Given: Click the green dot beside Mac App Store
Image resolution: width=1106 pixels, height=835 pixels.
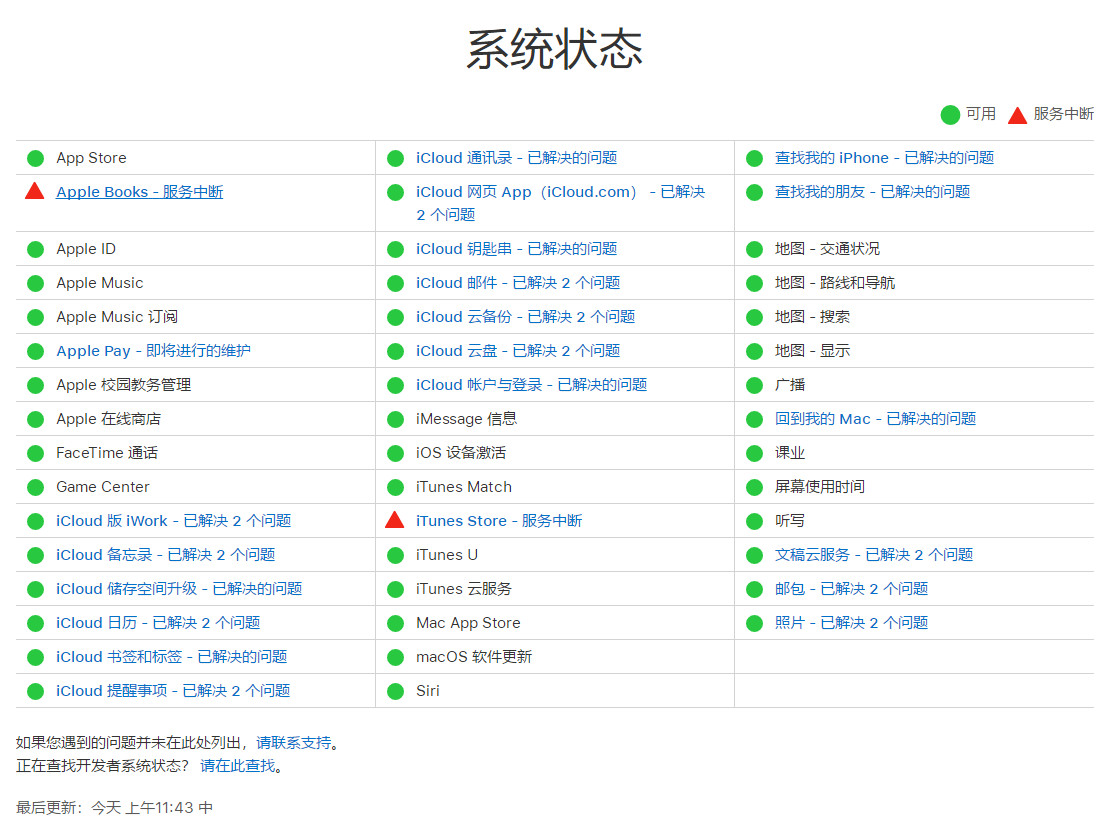Looking at the screenshot, I should click(396, 622).
